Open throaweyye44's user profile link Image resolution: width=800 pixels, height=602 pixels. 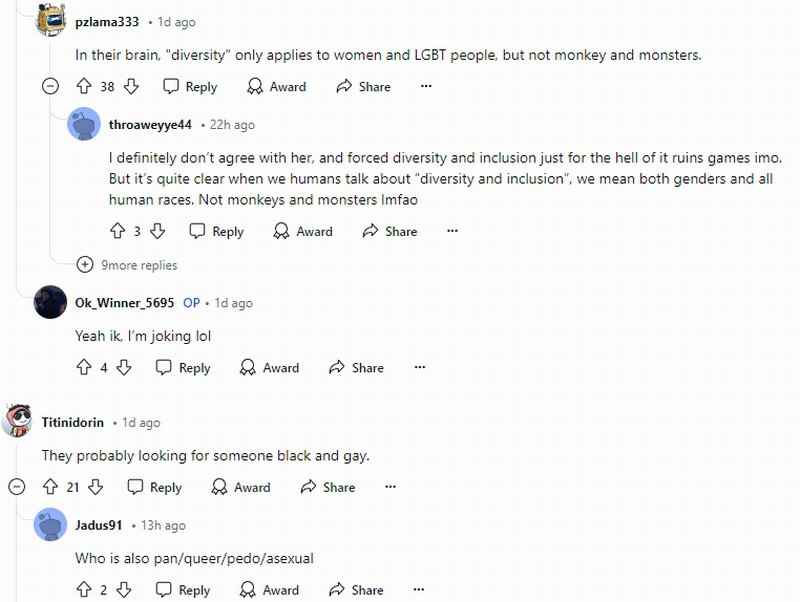coord(150,124)
